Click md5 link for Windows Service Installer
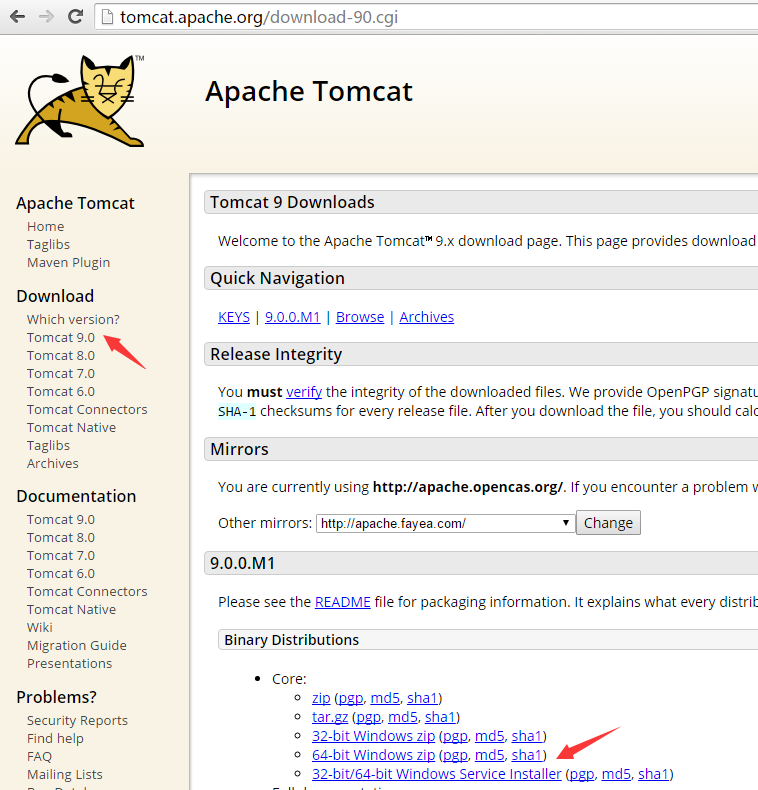The height and width of the screenshot is (790, 758). click(x=616, y=774)
